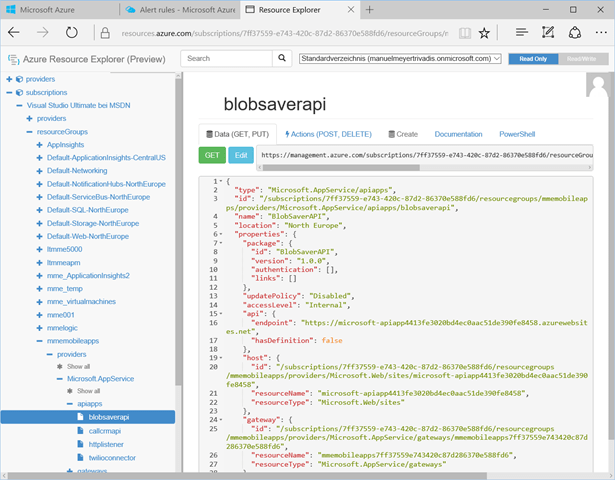Collapse the subscriptions node
The image size is (615, 480).
point(9,93)
